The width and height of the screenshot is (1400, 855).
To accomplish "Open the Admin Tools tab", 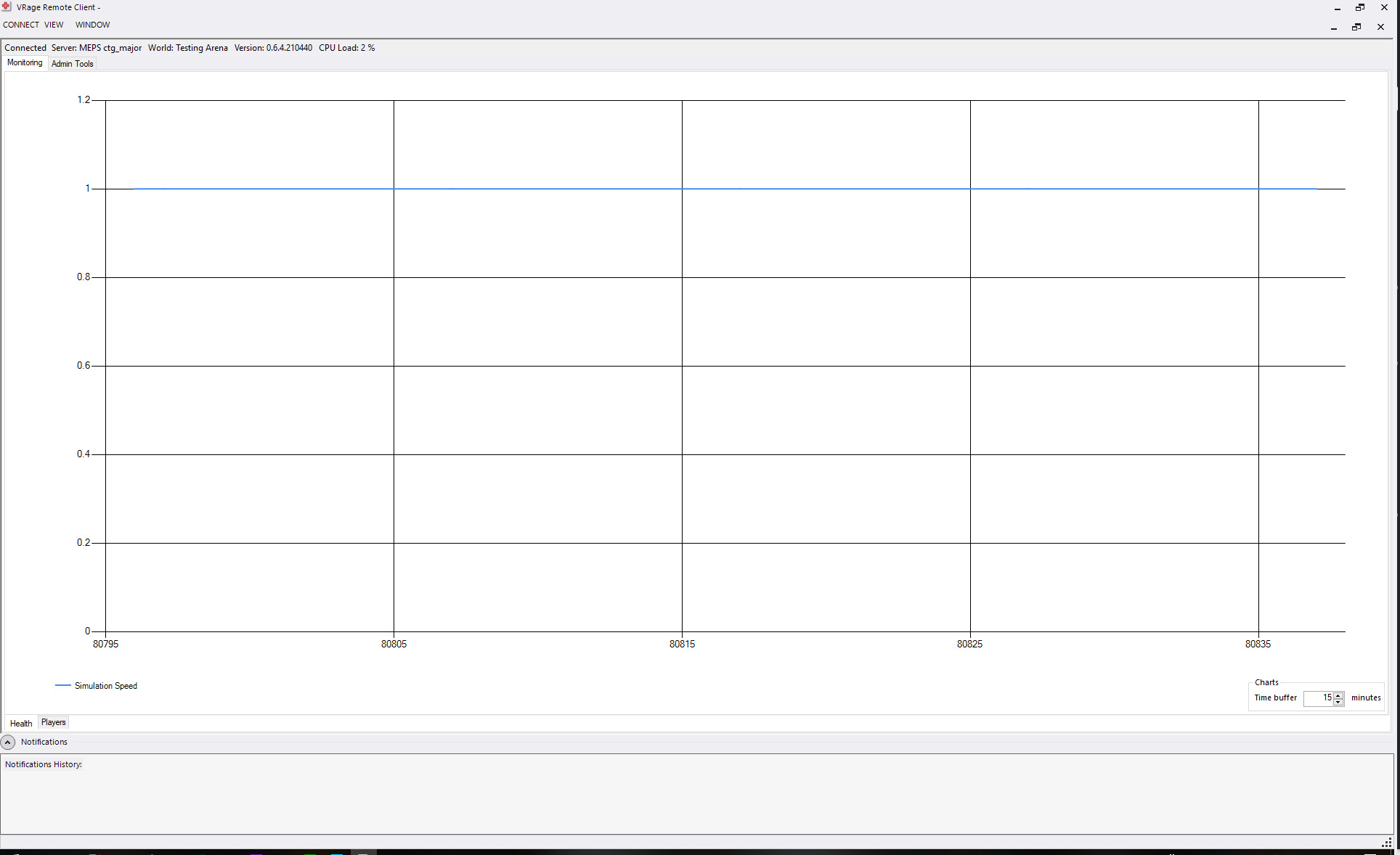I will tap(72, 63).
